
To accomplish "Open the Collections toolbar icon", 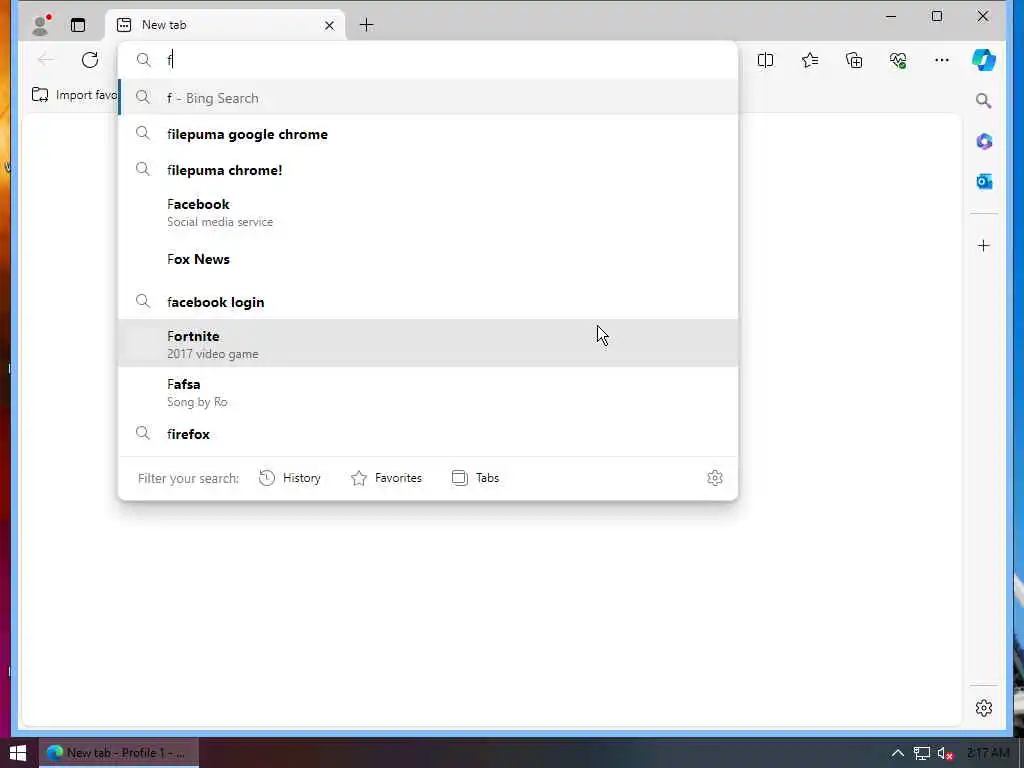I will 854,60.
